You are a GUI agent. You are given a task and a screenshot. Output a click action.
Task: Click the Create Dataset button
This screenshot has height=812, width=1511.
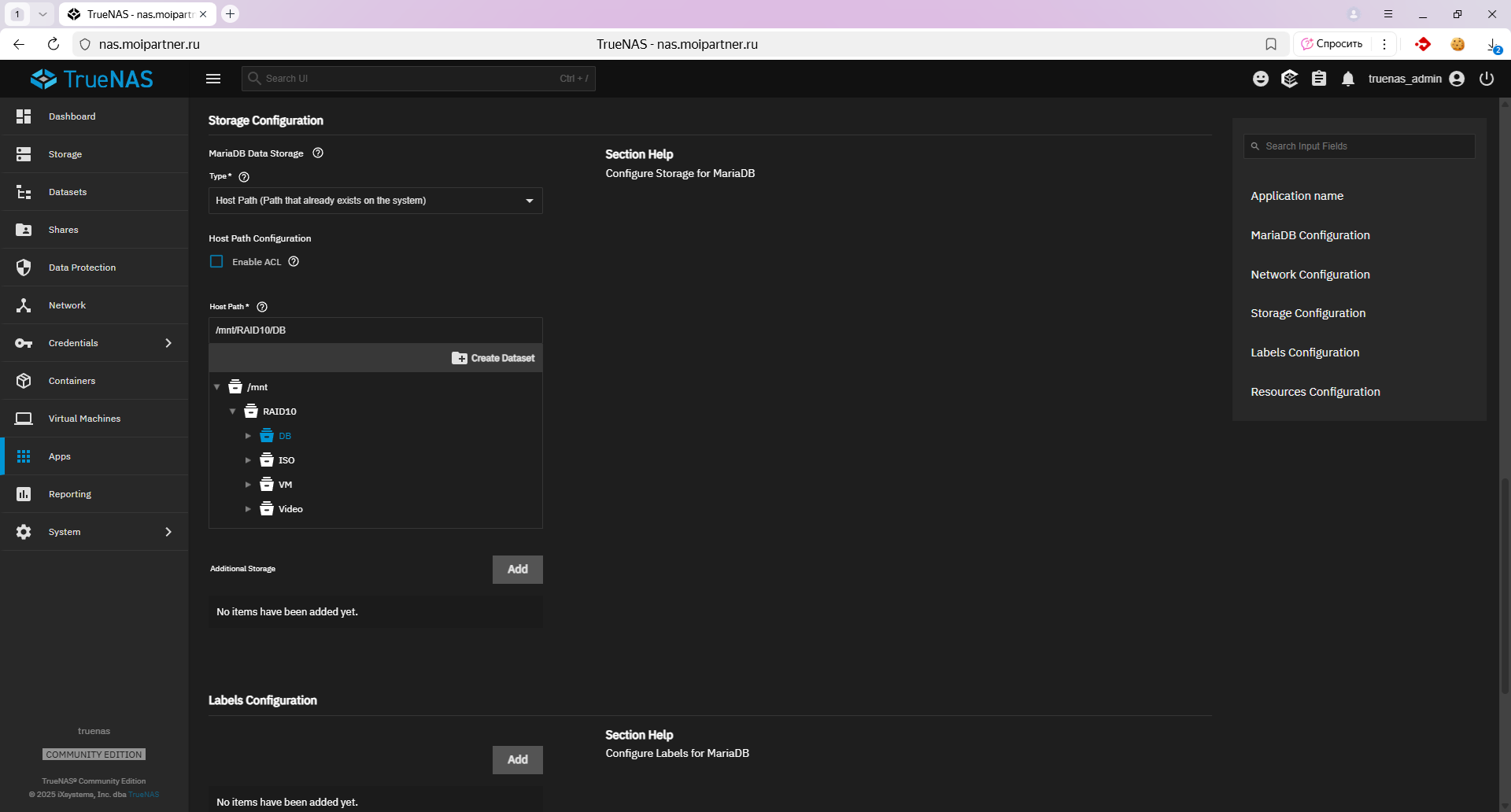pyautogui.click(x=493, y=358)
